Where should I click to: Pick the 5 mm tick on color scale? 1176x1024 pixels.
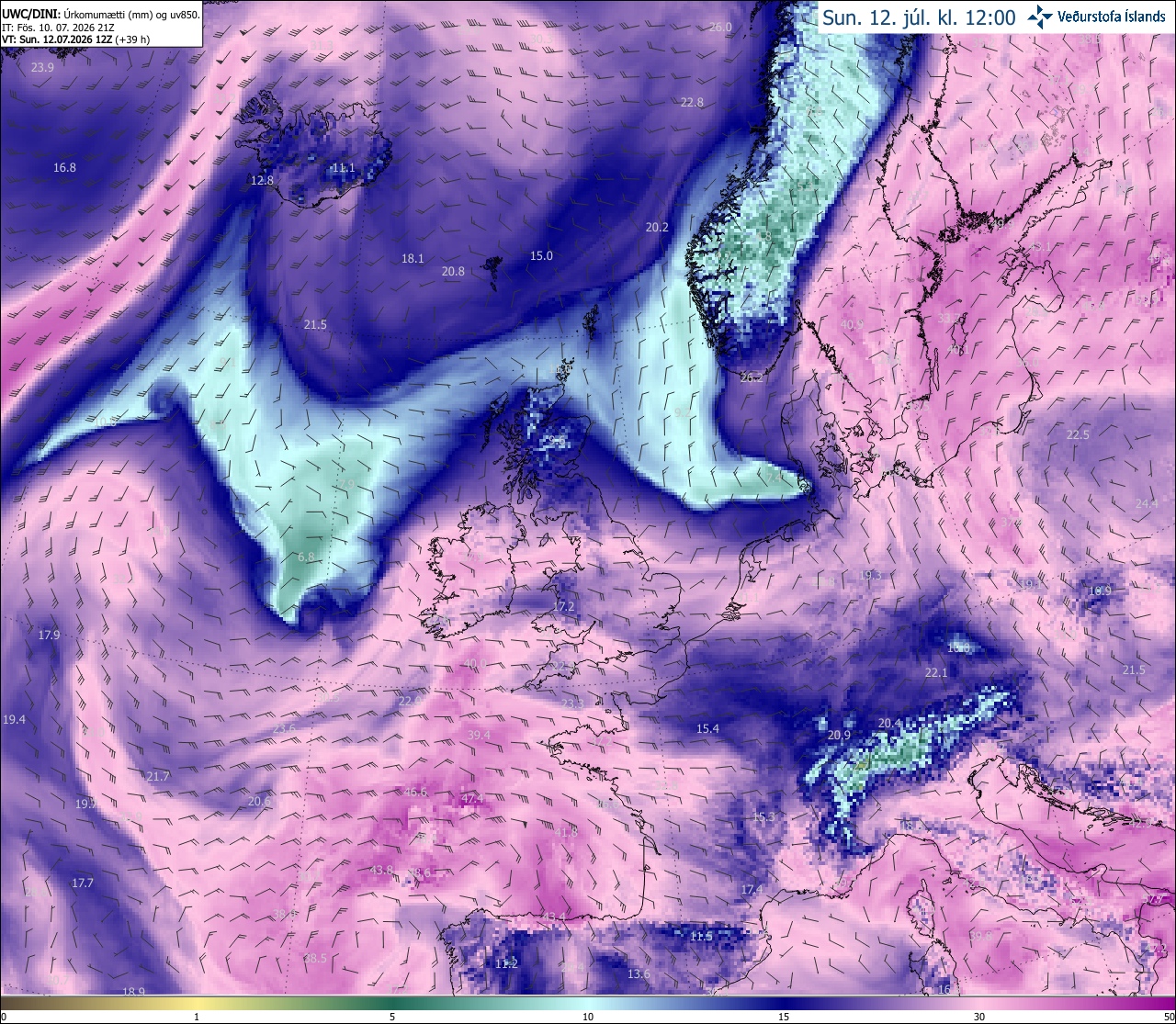(x=392, y=1017)
